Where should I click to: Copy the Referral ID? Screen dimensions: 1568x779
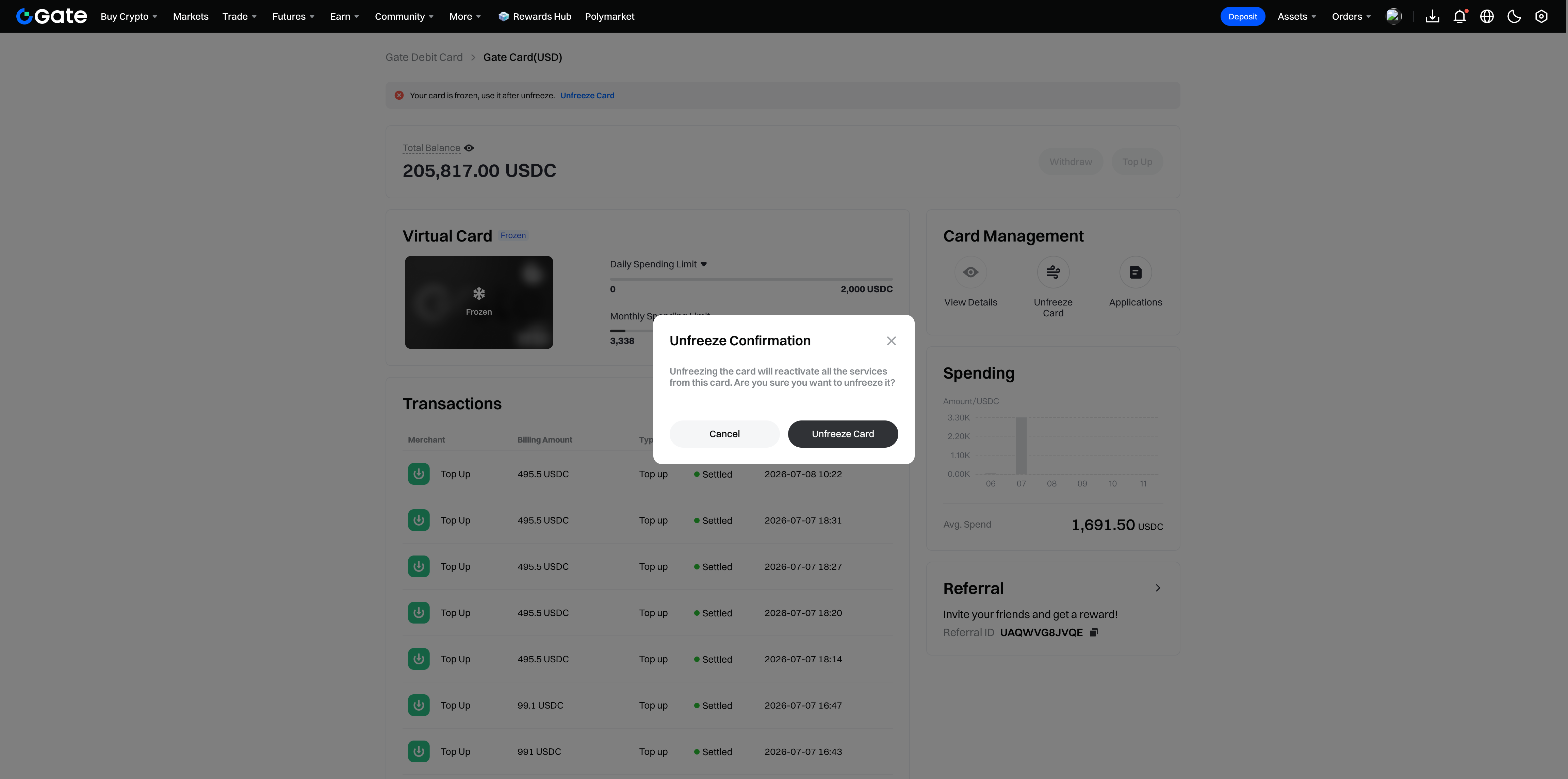(1094, 632)
